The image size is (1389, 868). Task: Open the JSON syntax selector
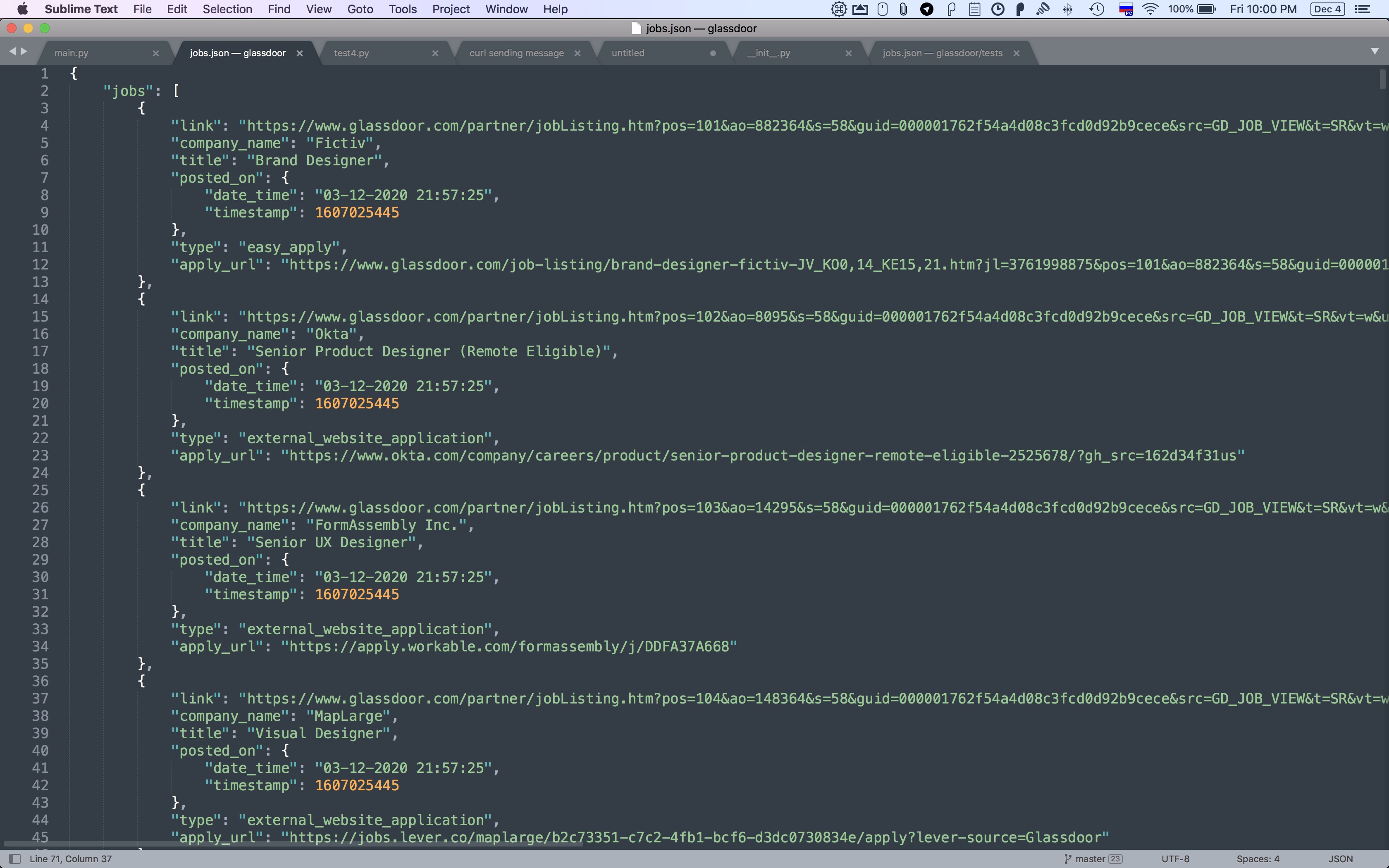click(1341, 859)
